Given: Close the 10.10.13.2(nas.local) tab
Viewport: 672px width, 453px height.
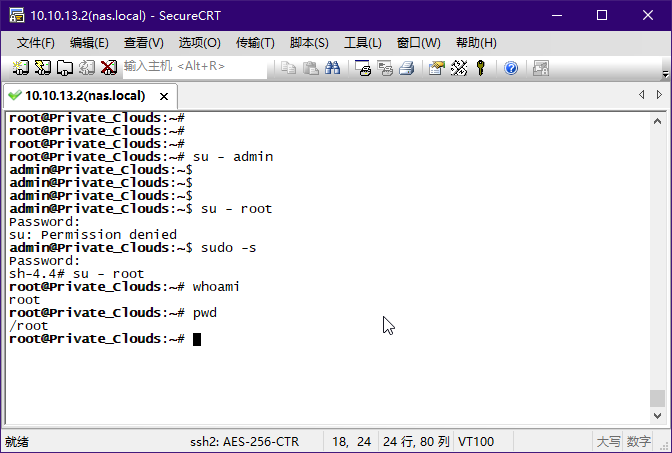Looking at the screenshot, I should 165,96.
